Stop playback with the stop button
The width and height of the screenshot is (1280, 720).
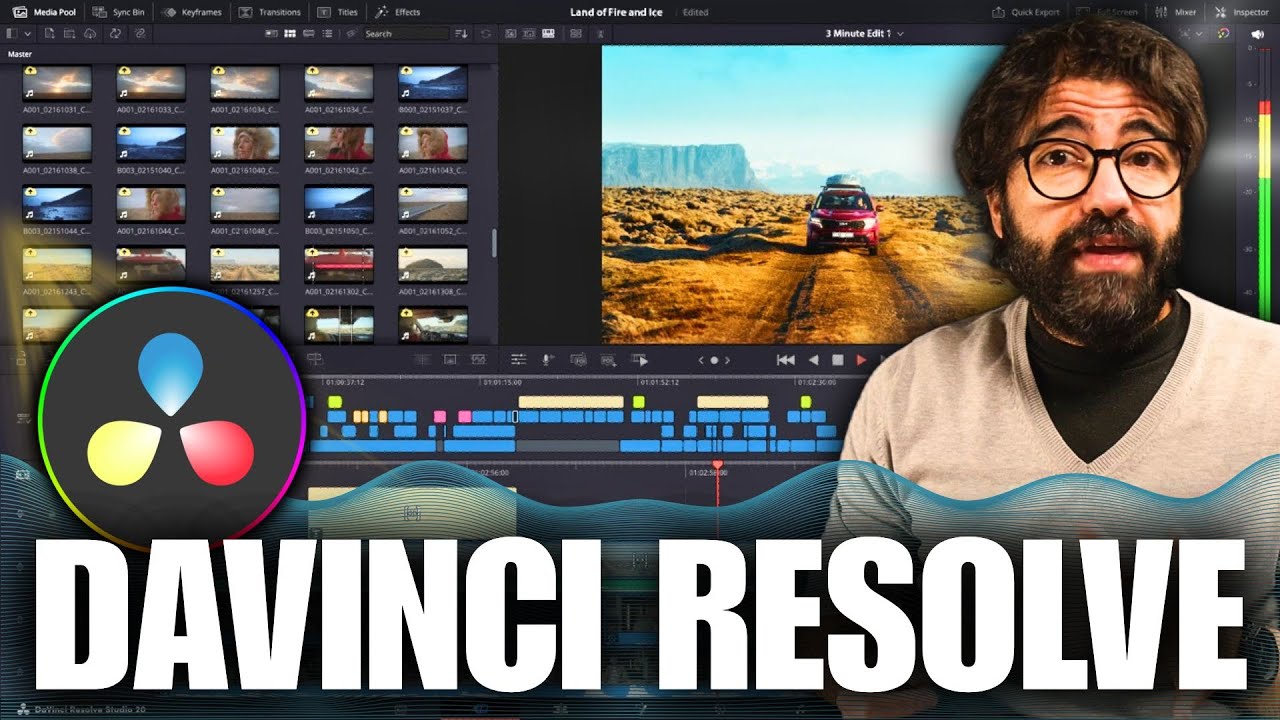pyautogui.click(x=838, y=360)
